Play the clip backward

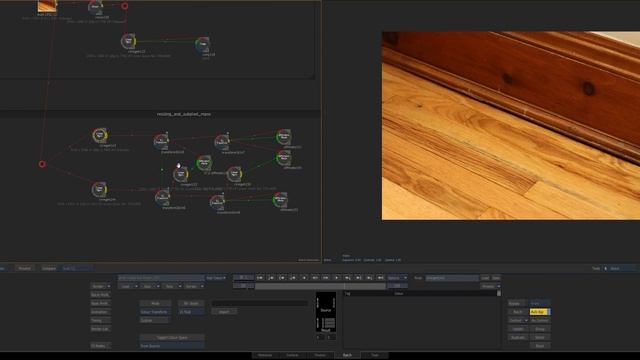[304, 278]
